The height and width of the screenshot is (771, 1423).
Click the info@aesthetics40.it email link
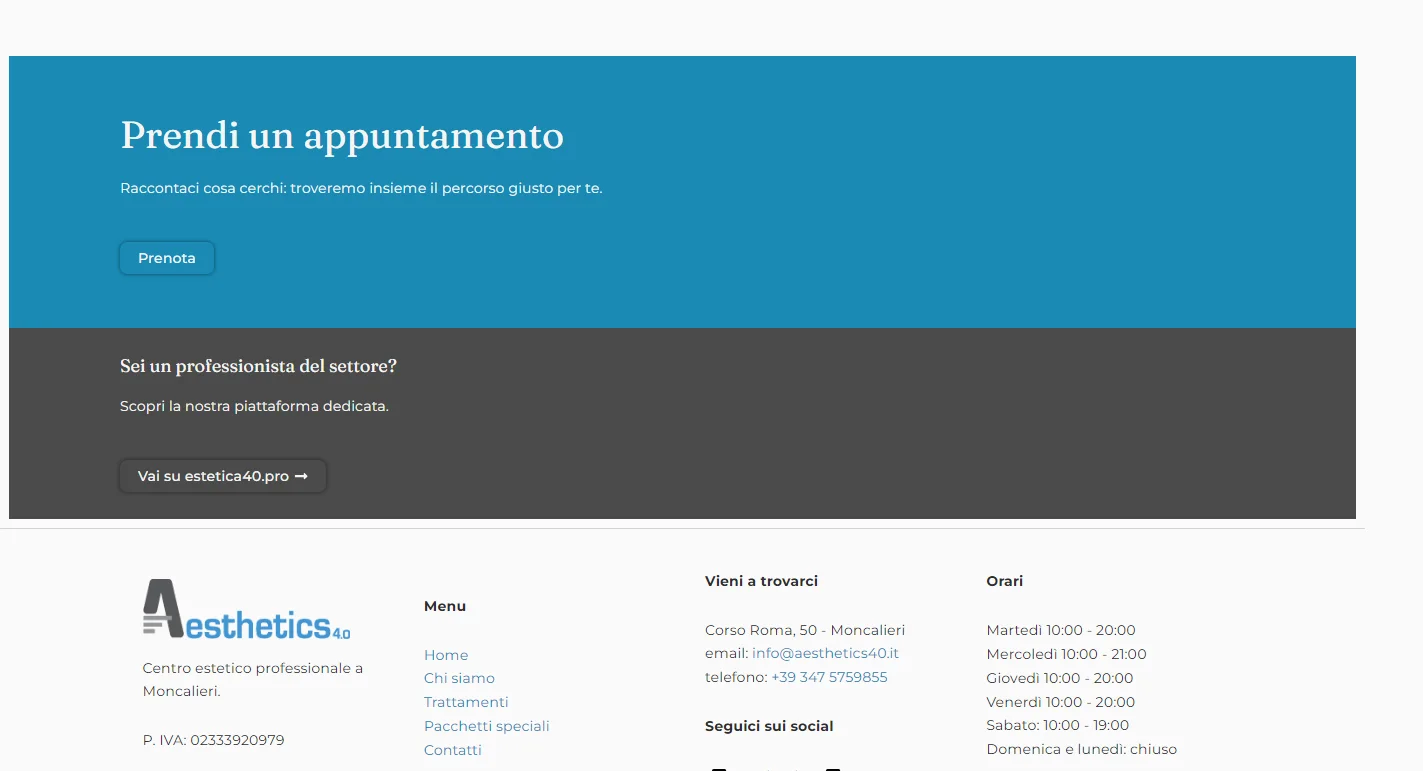(825, 653)
